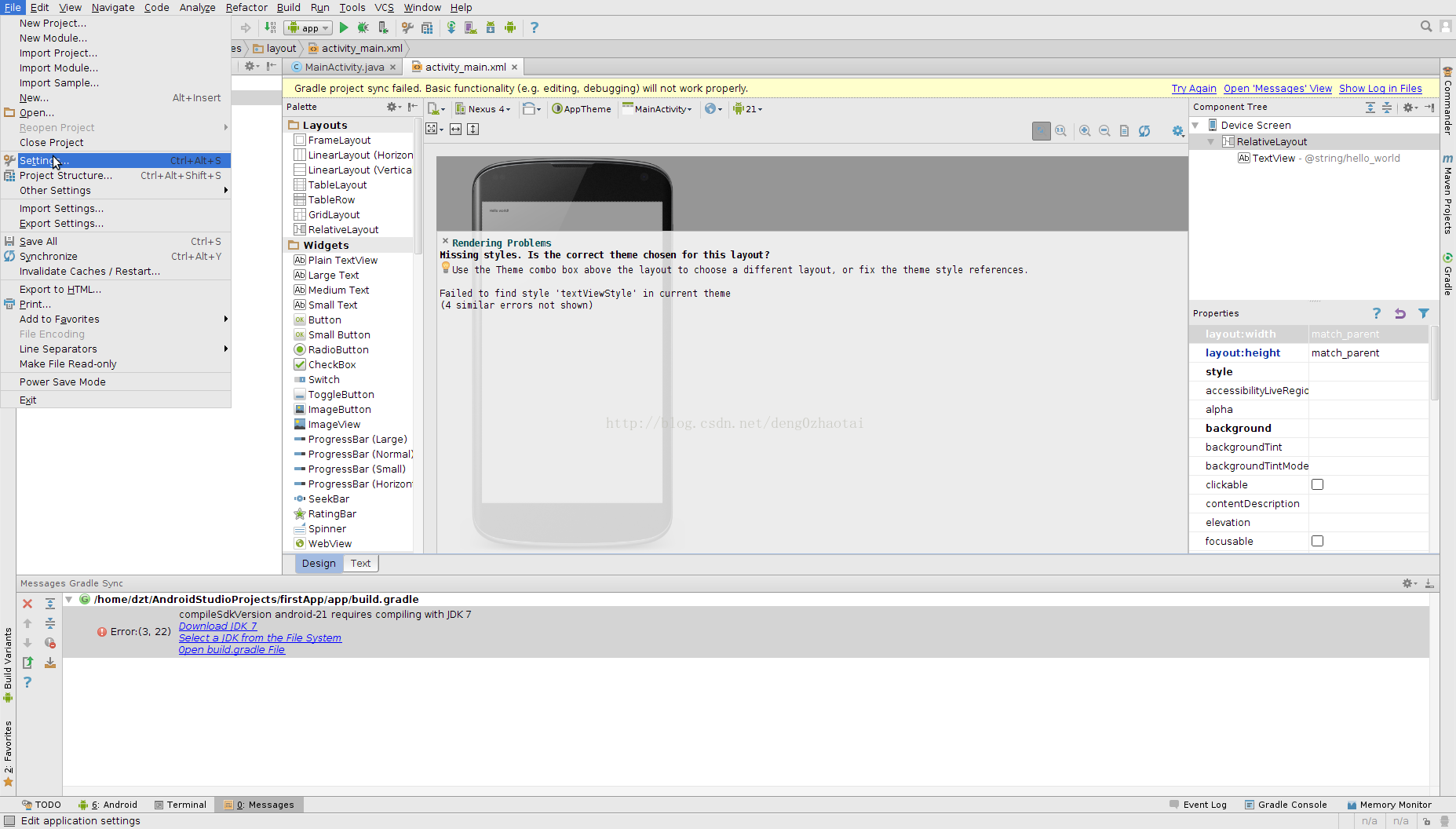Screen dimensions: 1456x829
Task: Click Open 'Messages' View link
Action: [1278, 88]
